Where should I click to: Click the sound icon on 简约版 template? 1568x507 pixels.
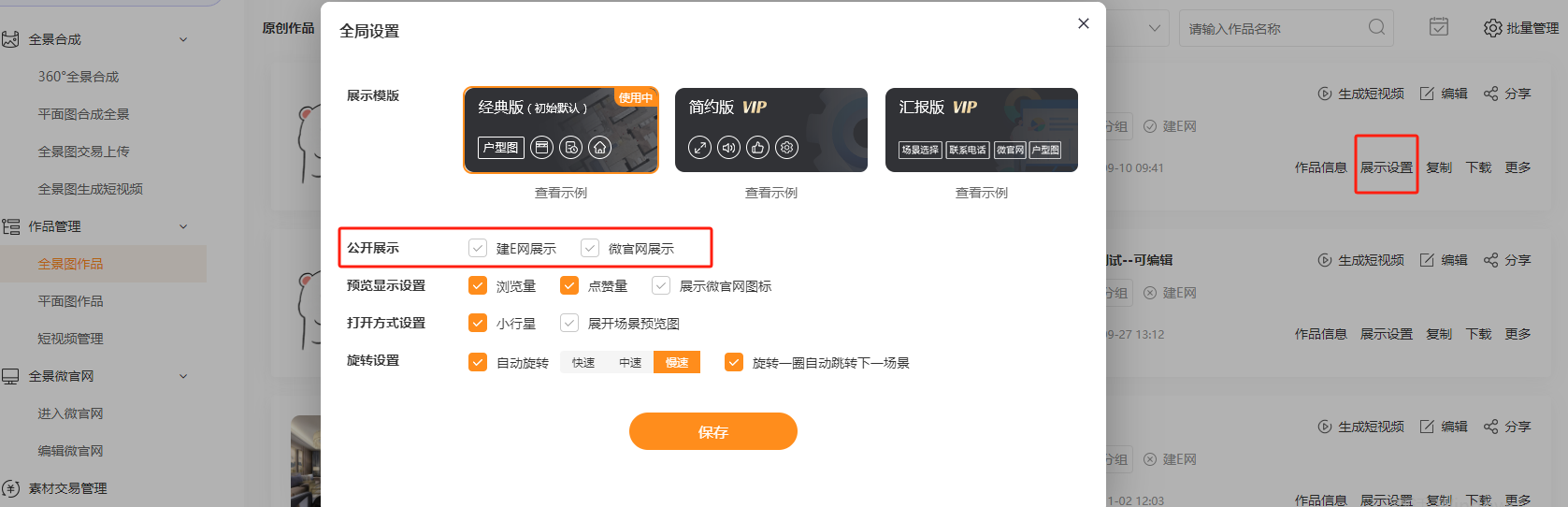tap(728, 148)
